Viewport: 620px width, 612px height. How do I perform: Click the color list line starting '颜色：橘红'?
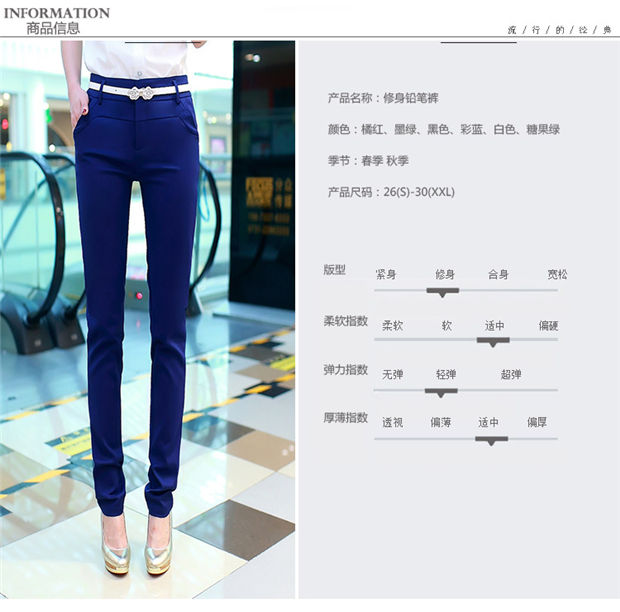pos(444,129)
